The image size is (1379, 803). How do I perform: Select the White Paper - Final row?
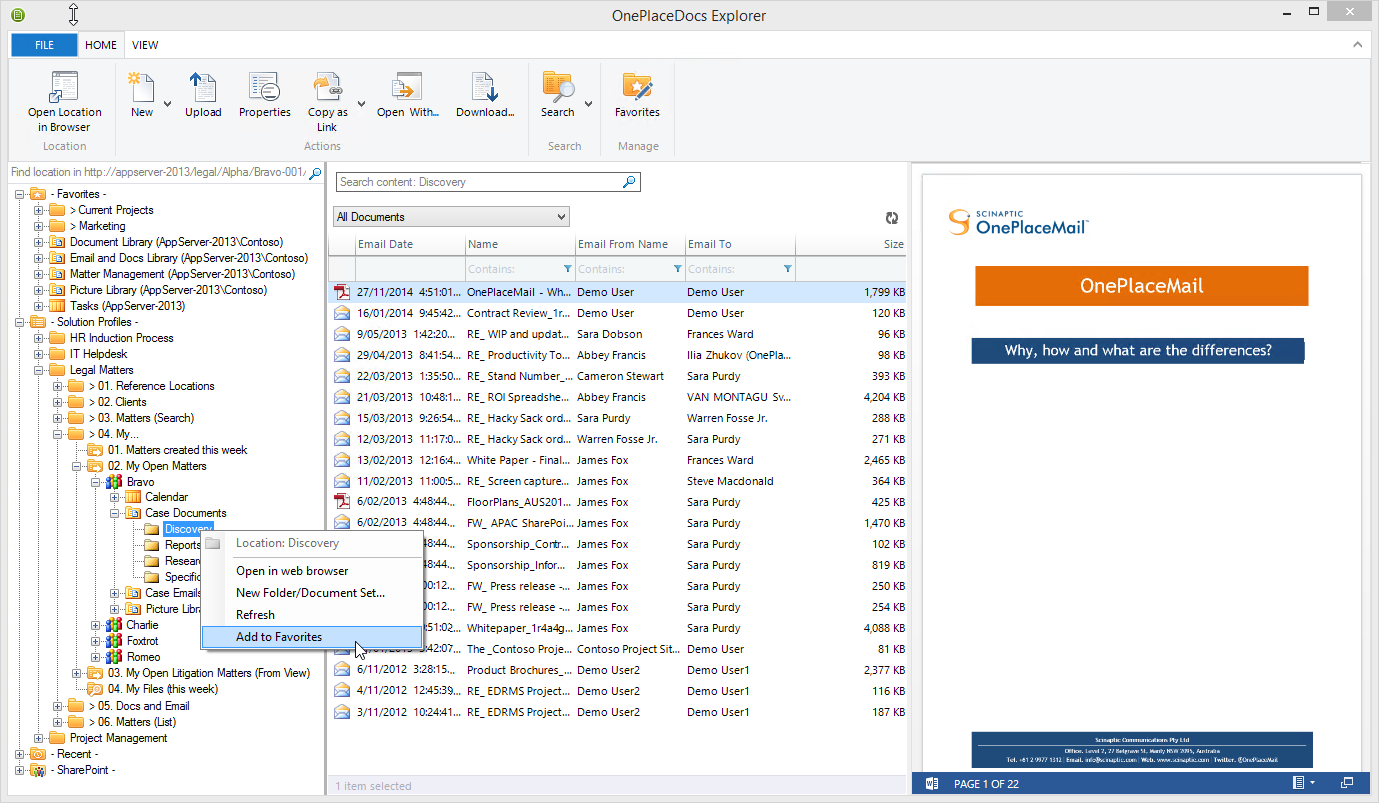tap(618, 460)
